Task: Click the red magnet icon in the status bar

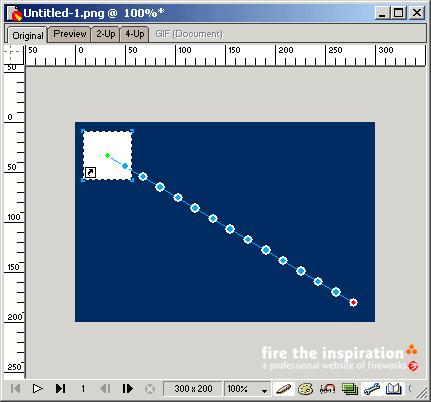Action: point(327,389)
